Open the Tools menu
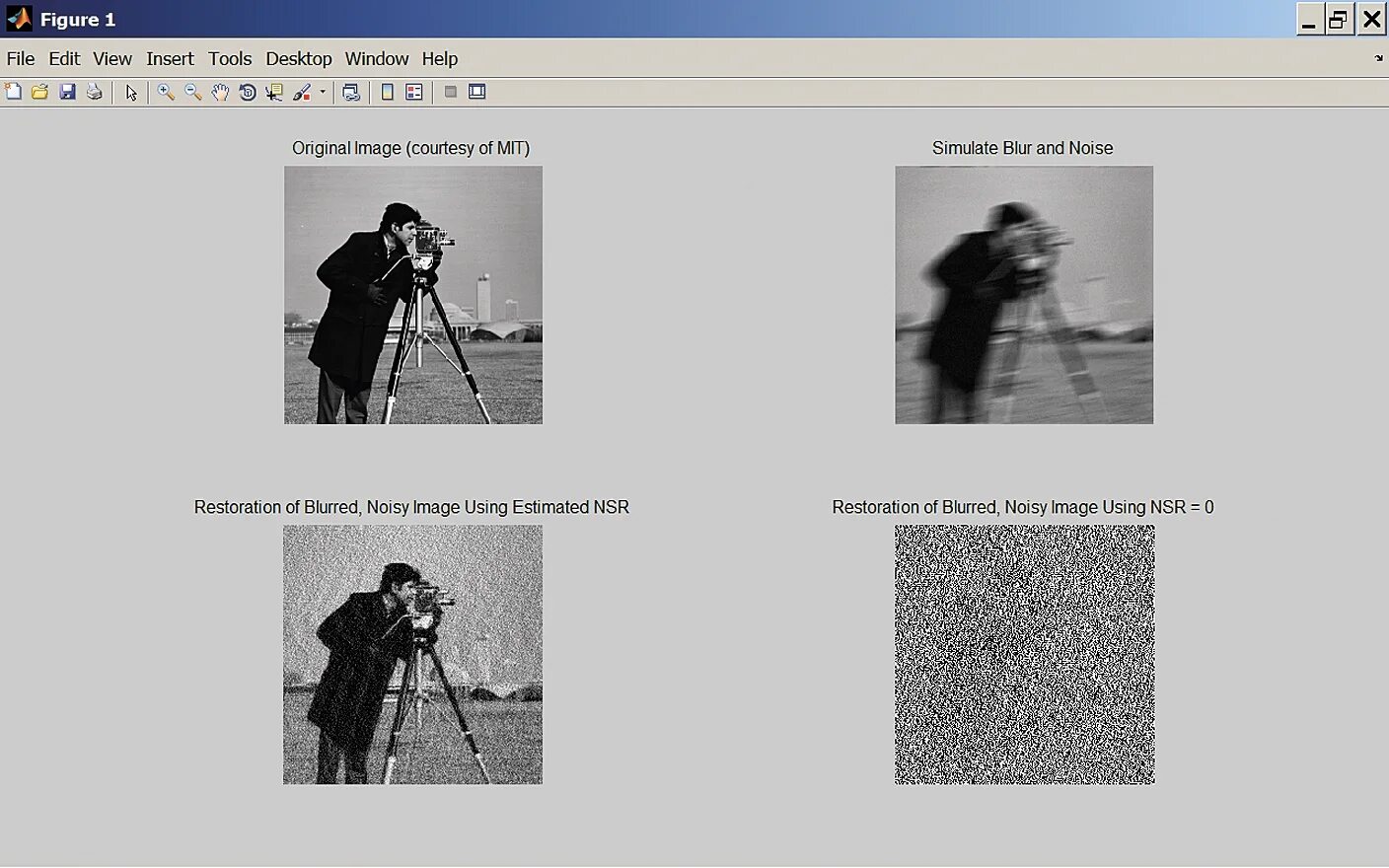This screenshot has height=868, width=1389. click(x=230, y=59)
